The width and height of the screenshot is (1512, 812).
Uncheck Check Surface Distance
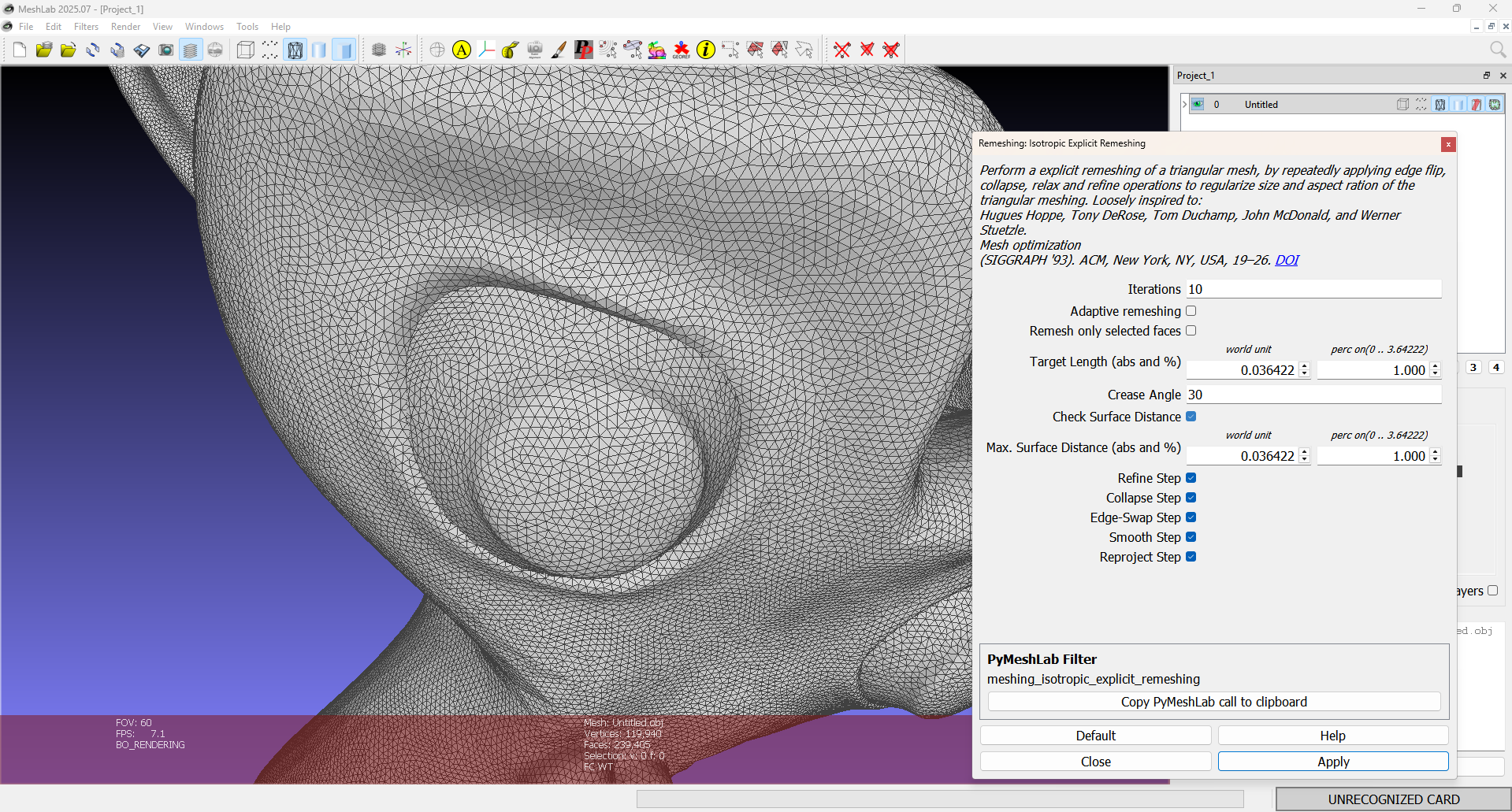pos(1191,417)
